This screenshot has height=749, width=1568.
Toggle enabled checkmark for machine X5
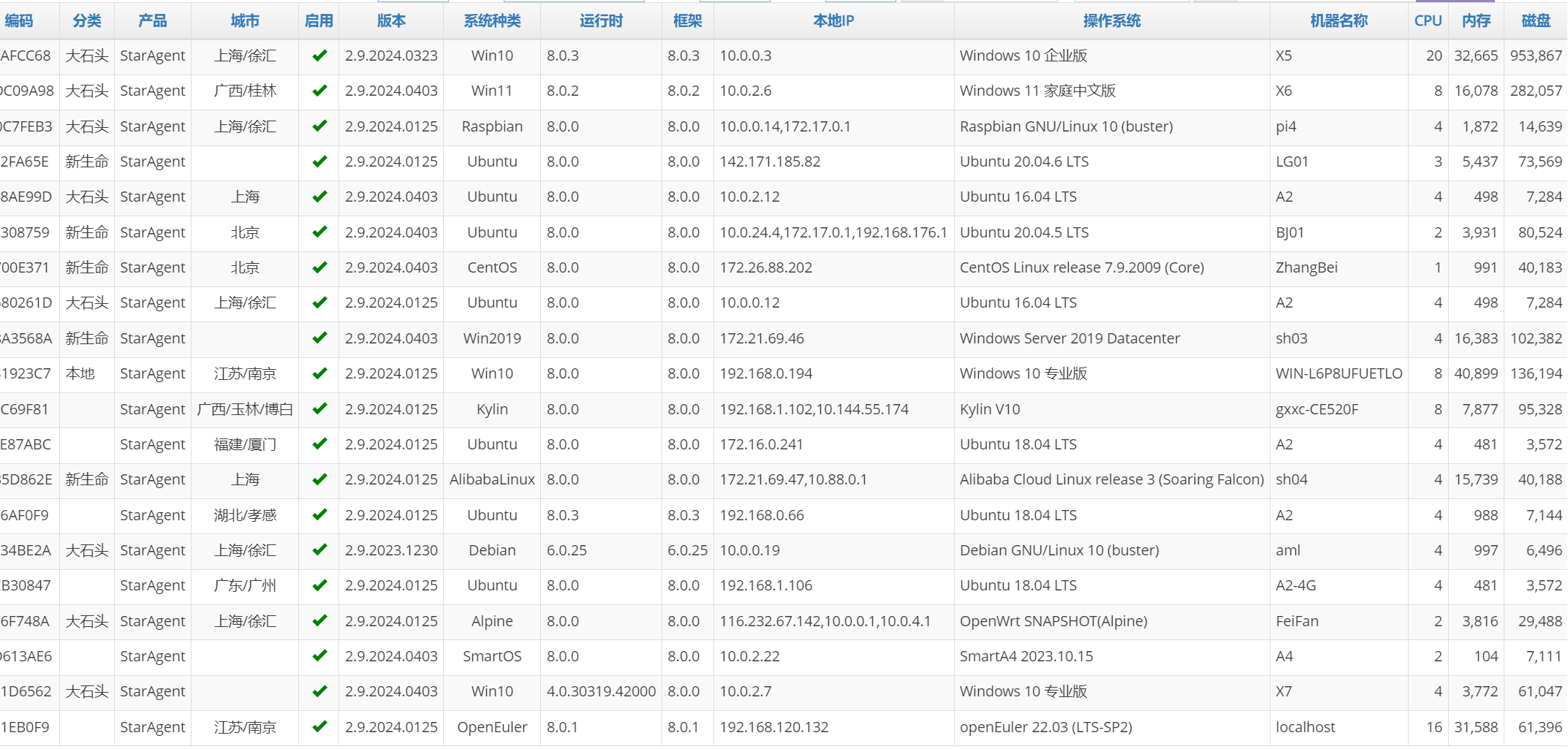pos(319,56)
